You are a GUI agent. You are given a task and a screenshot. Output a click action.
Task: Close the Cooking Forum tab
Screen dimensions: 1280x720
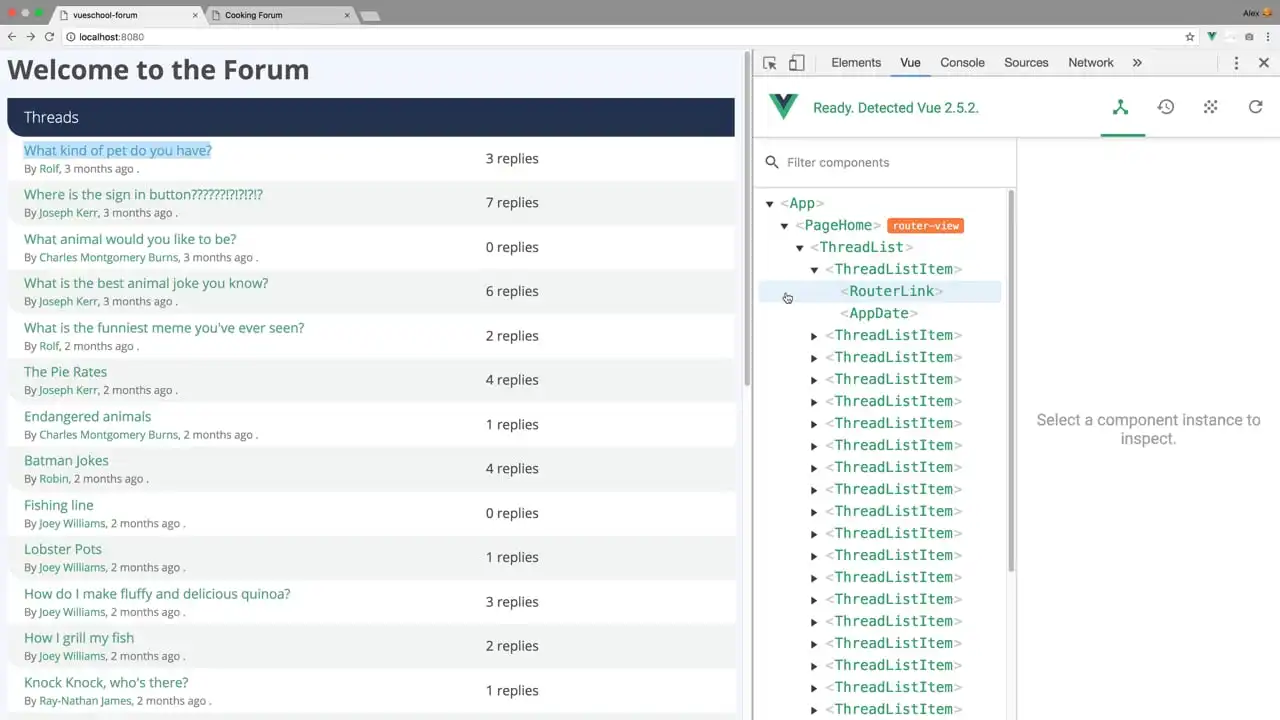coord(347,15)
